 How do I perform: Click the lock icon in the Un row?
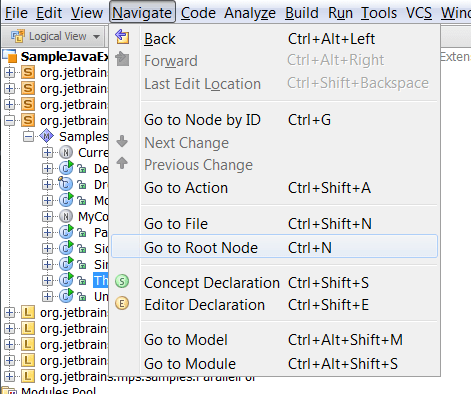(82, 297)
